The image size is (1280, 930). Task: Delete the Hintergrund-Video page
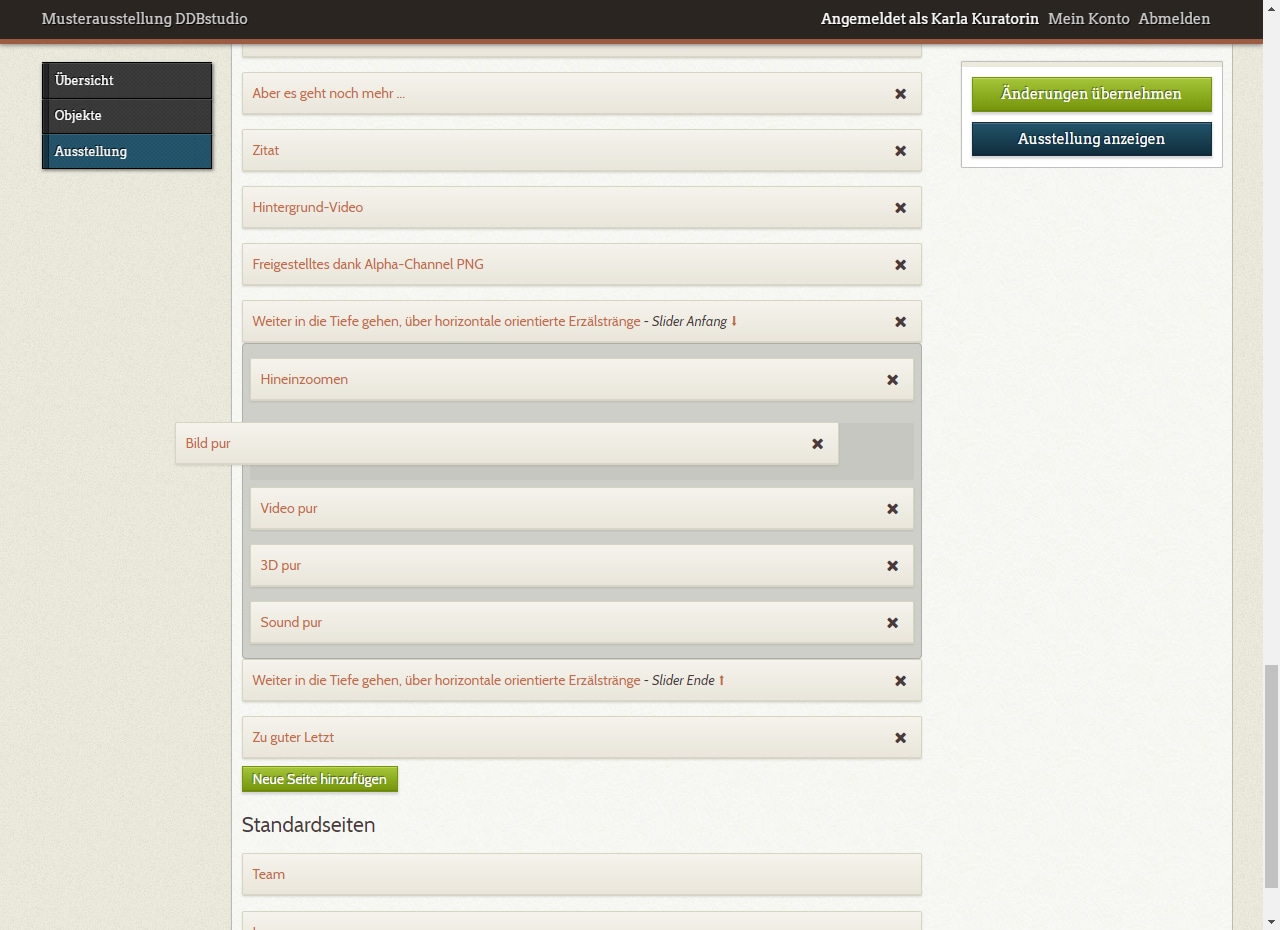pos(900,208)
